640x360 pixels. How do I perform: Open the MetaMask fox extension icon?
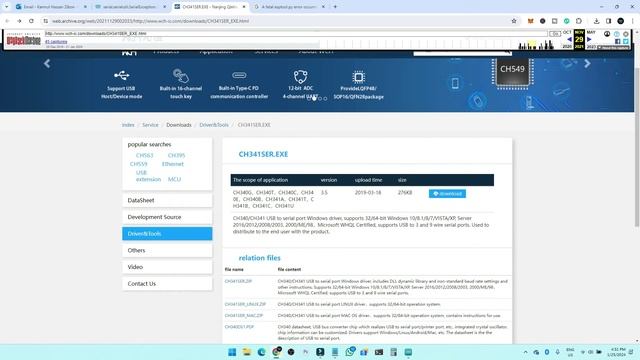click(531, 21)
